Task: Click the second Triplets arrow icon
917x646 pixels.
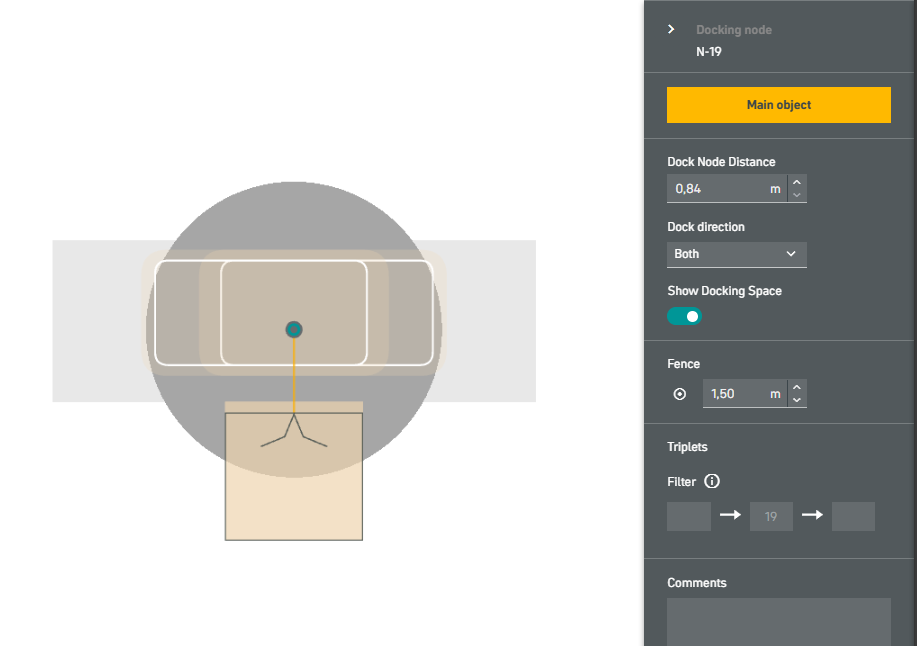Action: point(812,515)
